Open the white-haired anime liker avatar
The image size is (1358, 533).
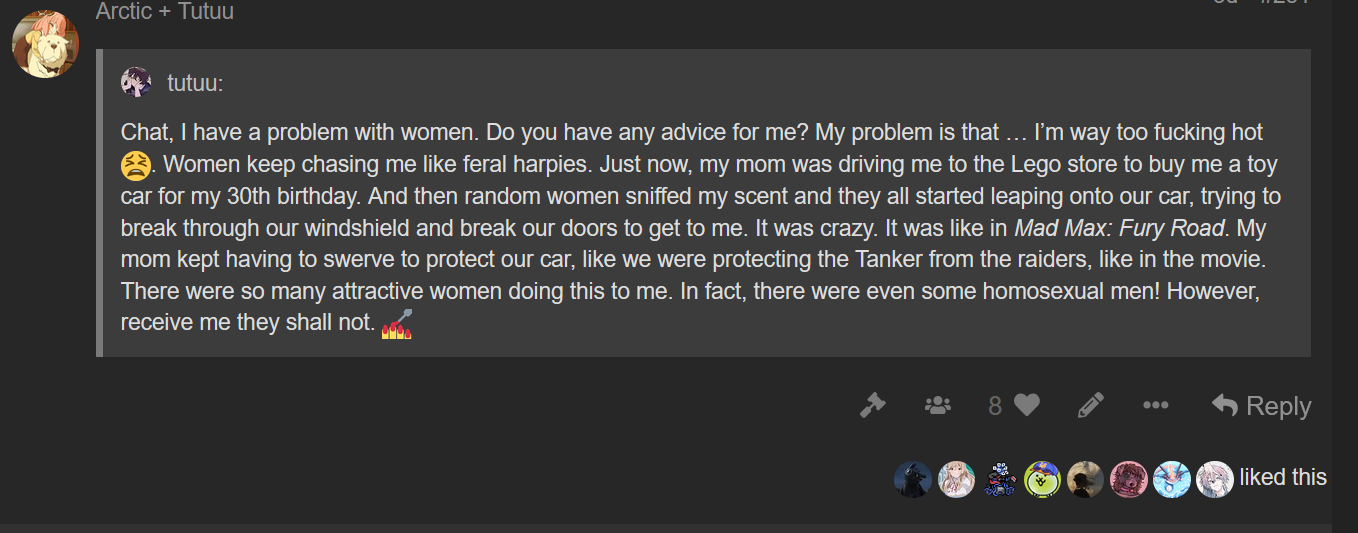click(x=1215, y=479)
